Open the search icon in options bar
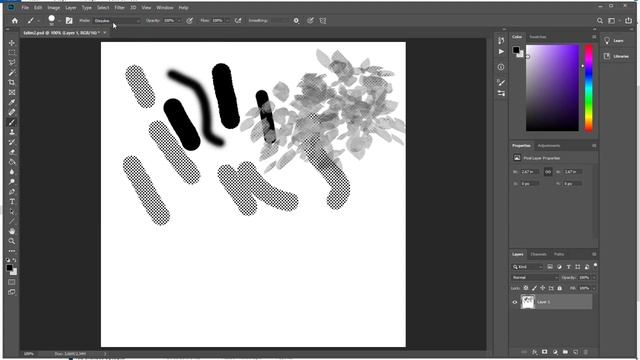 point(600,20)
